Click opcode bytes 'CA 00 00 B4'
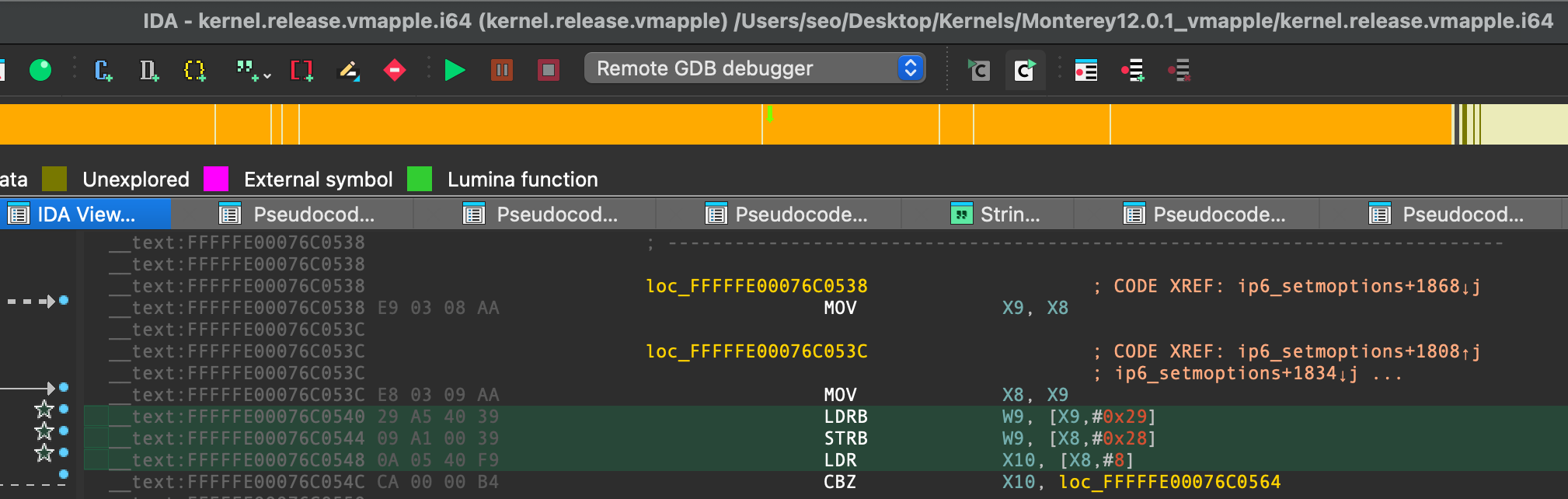The height and width of the screenshot is (499, 1568). tap(438, 482)
